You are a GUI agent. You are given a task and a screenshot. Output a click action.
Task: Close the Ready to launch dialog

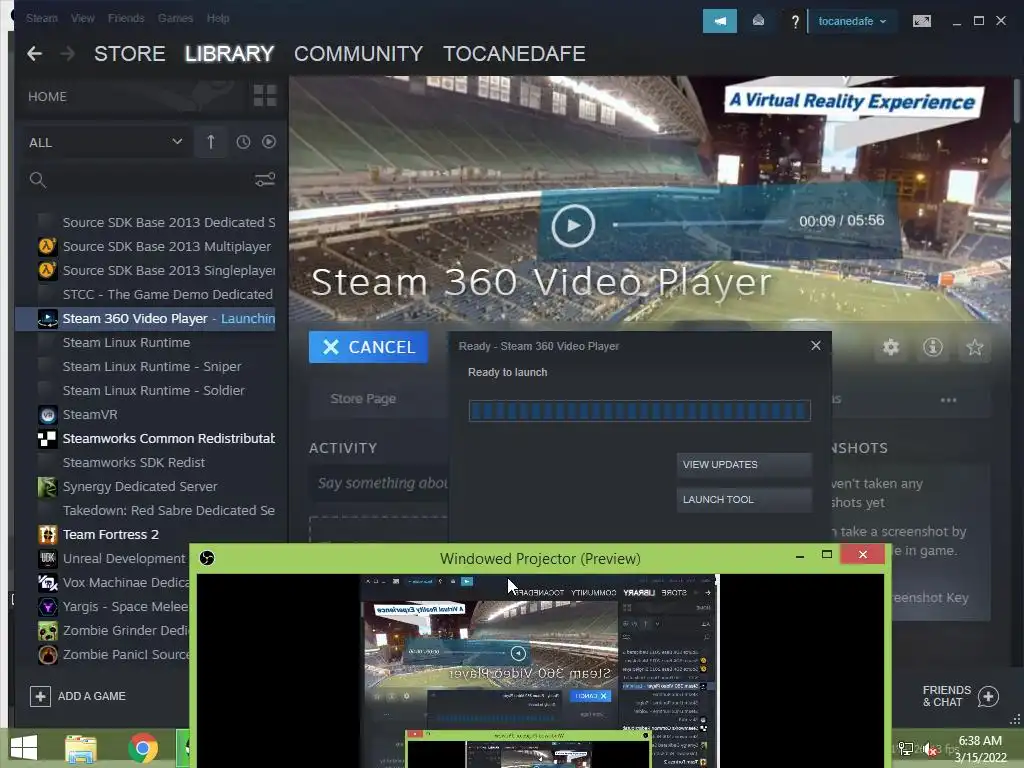[816, 345]
